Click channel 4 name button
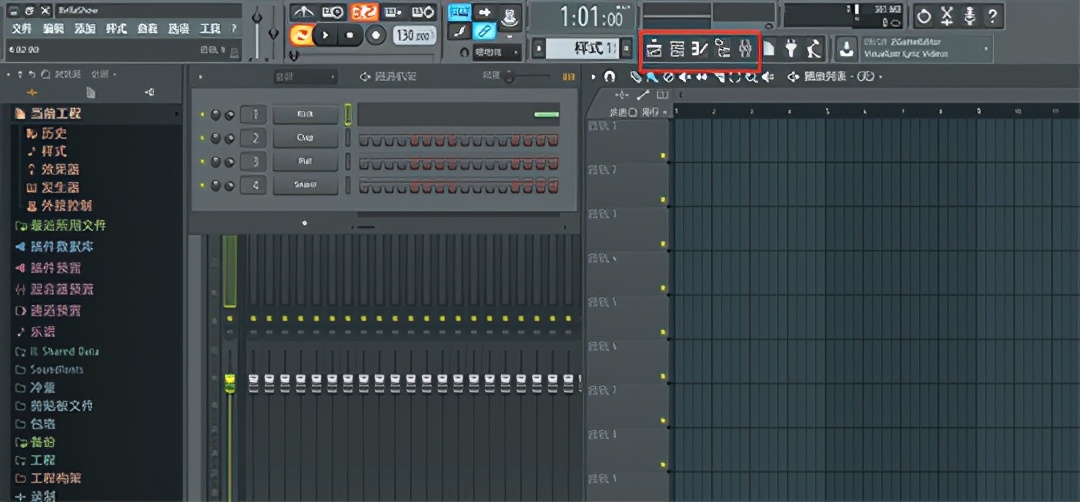 (x=305, y=185)
